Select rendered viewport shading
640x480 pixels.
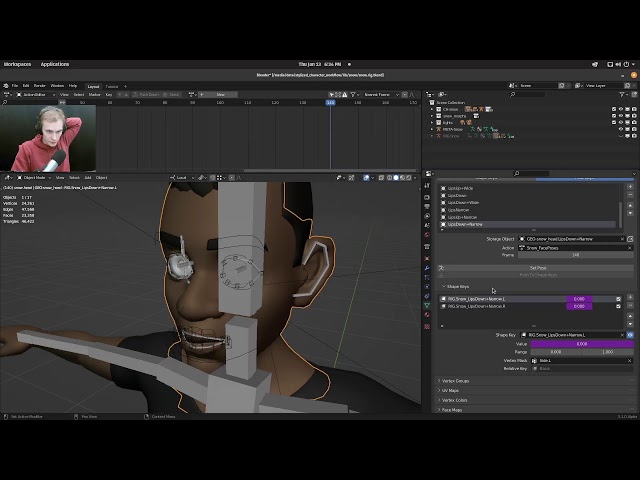[x=408, y=178]
